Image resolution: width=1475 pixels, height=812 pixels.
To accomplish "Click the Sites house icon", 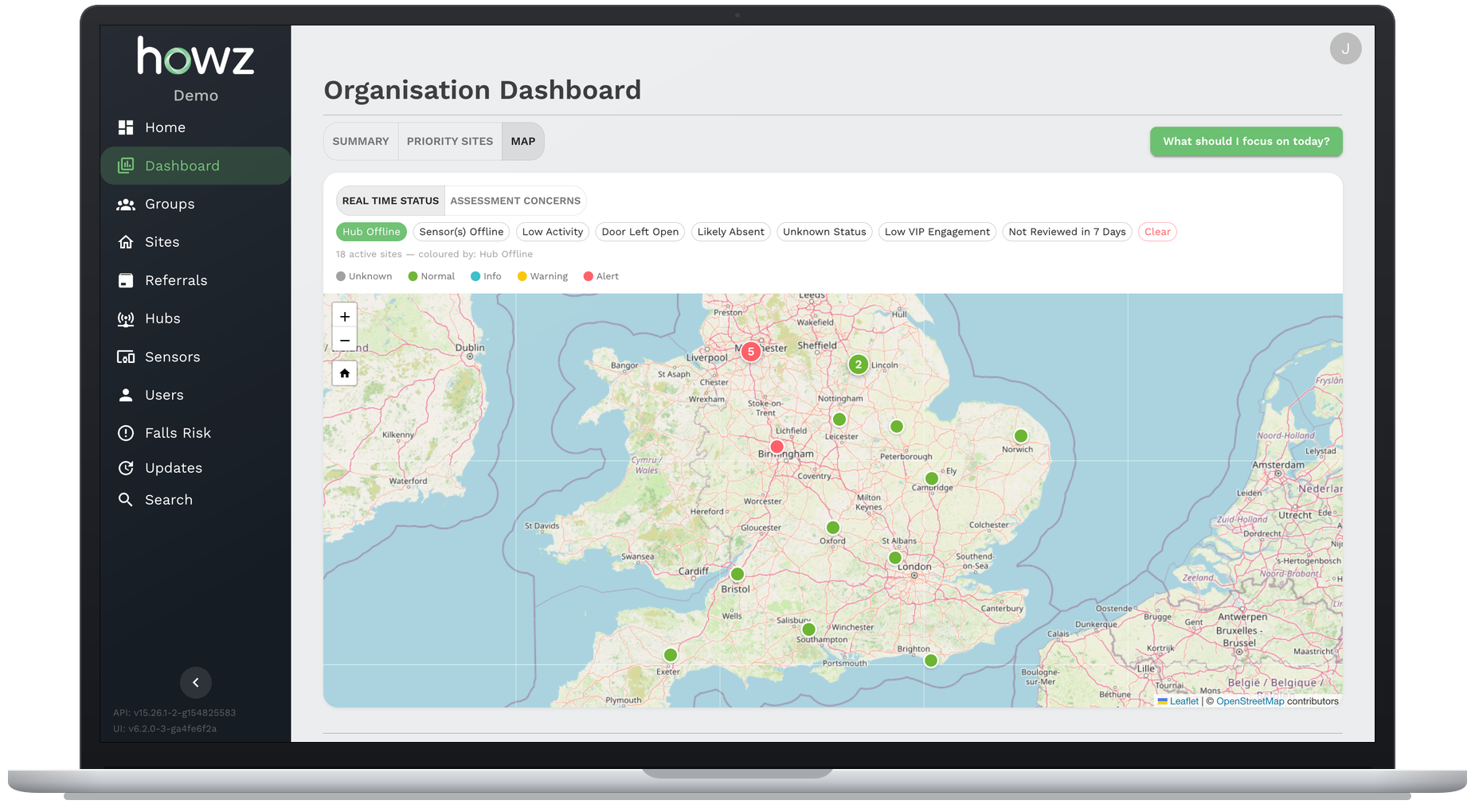I will [126, 242].
